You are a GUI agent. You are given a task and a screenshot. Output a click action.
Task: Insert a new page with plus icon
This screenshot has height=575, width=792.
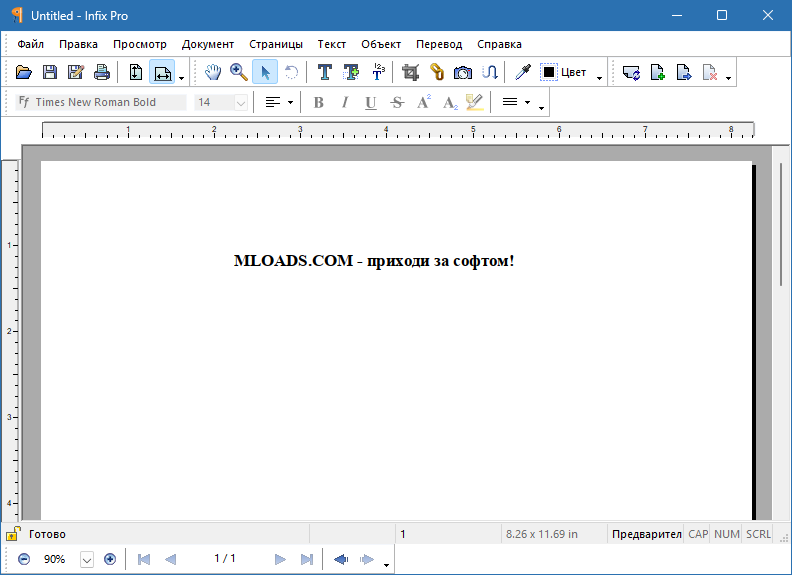pyautogui.click(x=658, y=72)
